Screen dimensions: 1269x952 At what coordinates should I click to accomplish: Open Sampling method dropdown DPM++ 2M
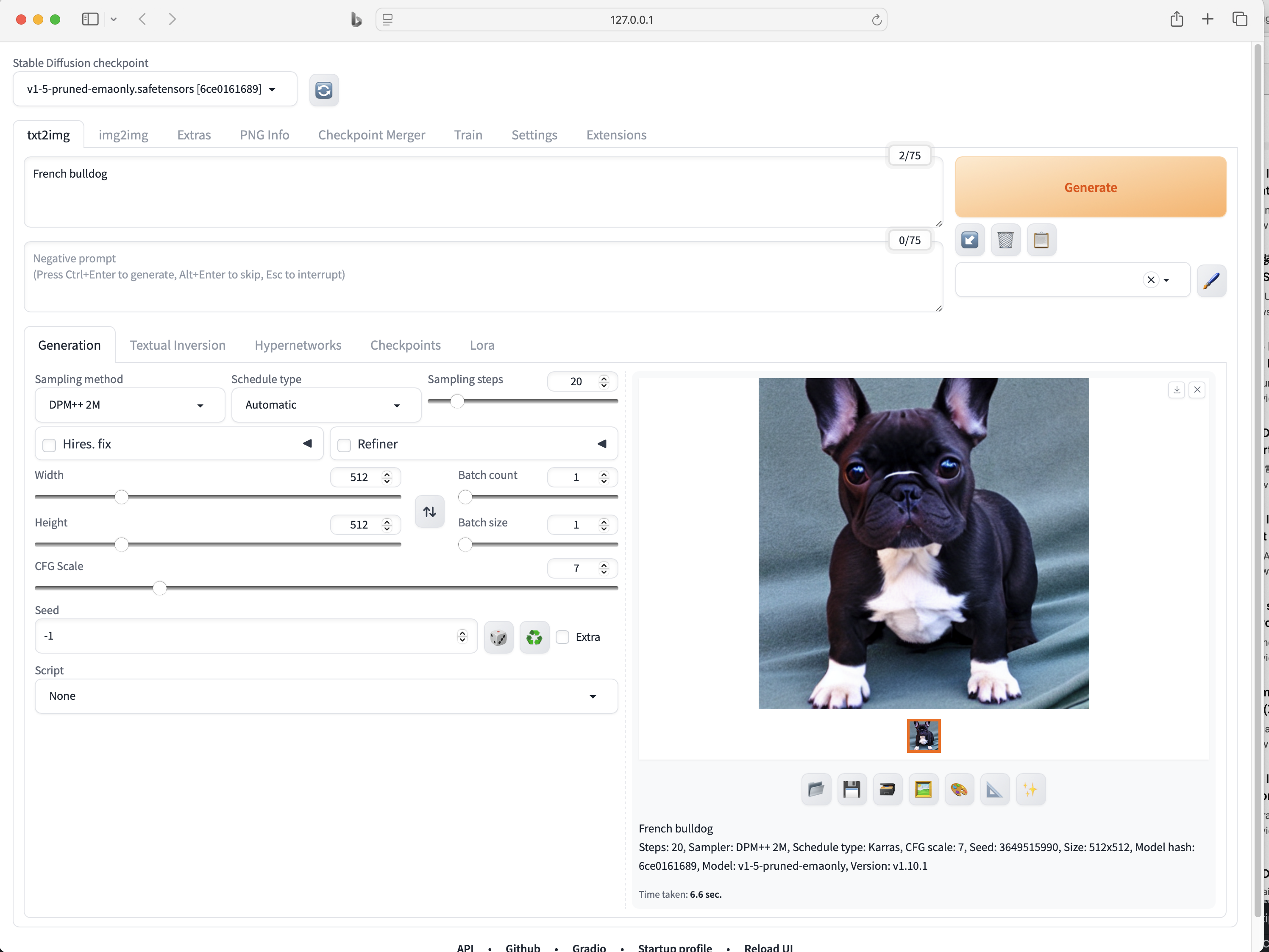(130, 405)
